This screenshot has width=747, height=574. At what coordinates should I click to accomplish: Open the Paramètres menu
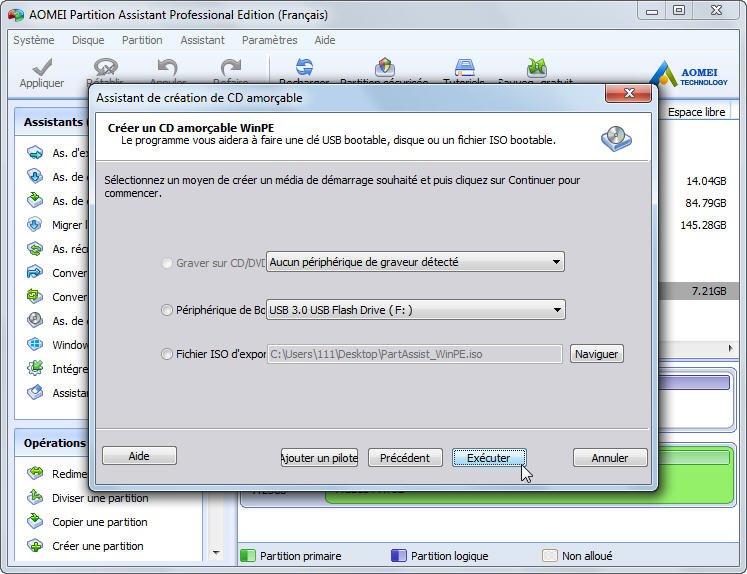pos(270,40)
